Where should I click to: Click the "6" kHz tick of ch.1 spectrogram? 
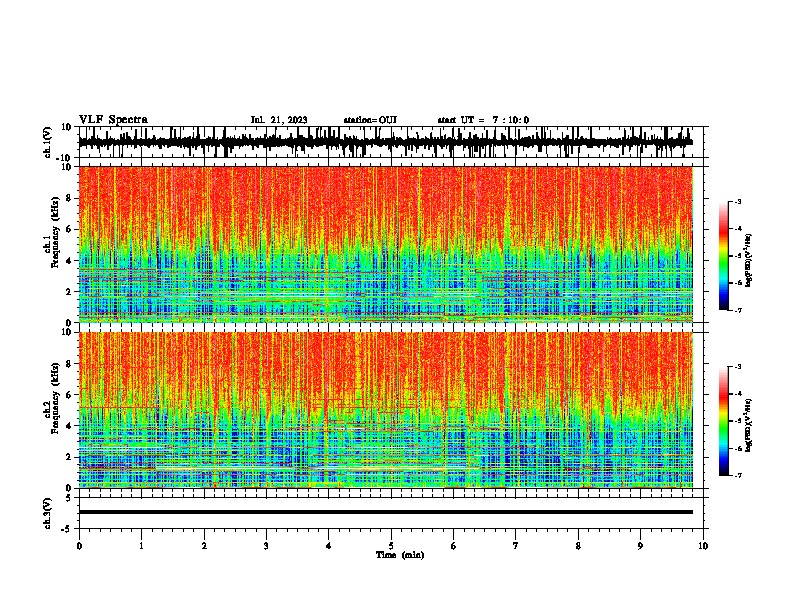69,229
